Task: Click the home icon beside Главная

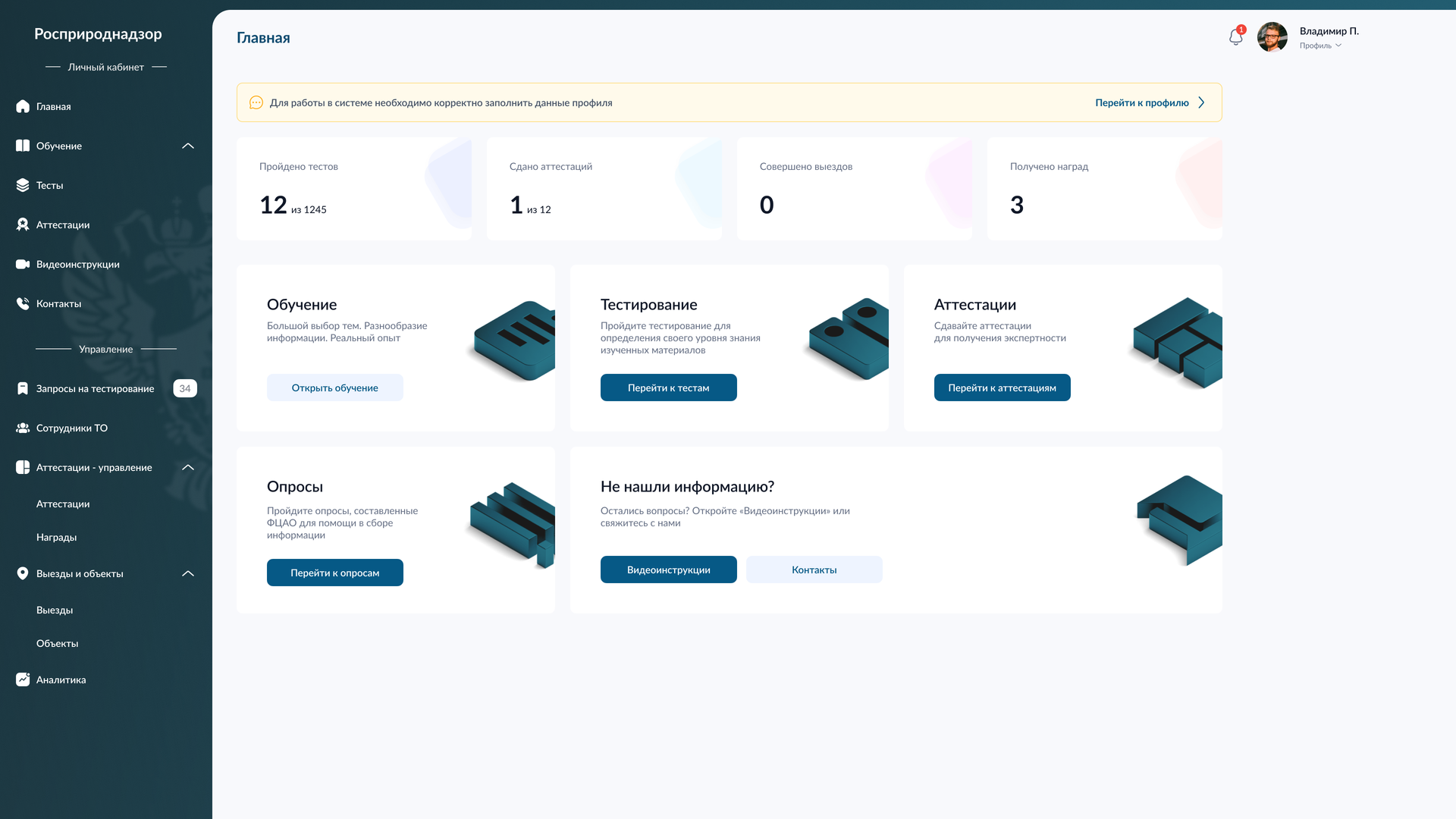Action: click(23, 107)
